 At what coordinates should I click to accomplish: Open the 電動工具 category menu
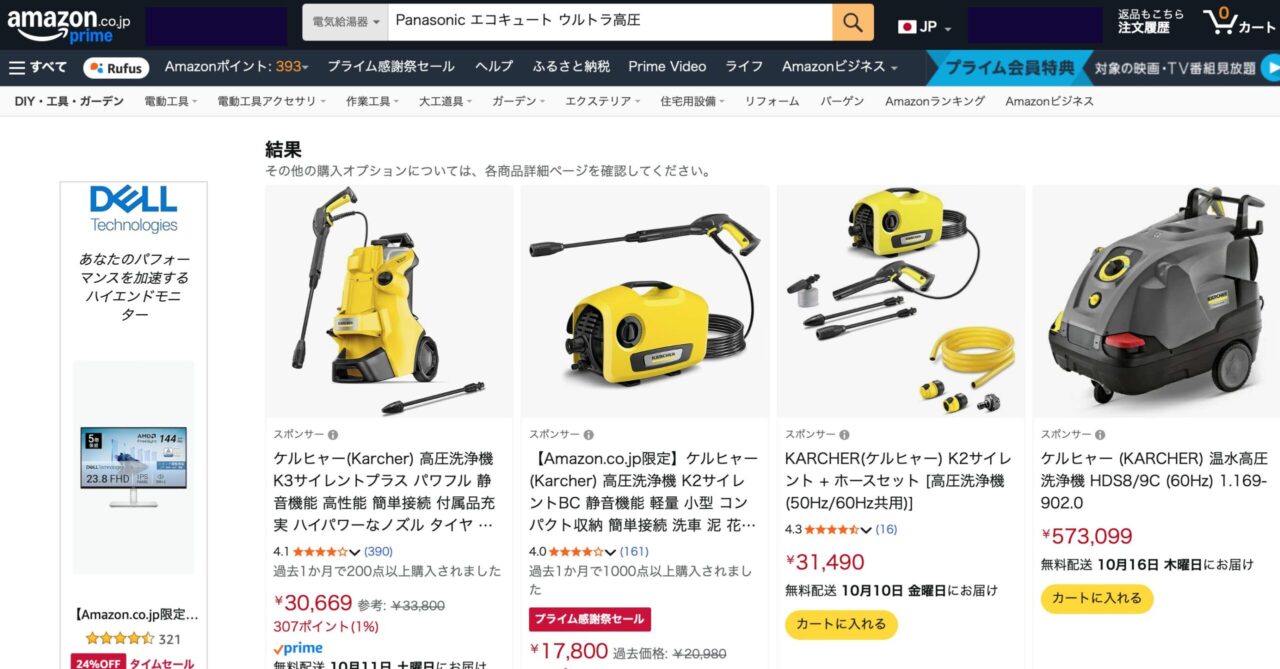(171, 101)
